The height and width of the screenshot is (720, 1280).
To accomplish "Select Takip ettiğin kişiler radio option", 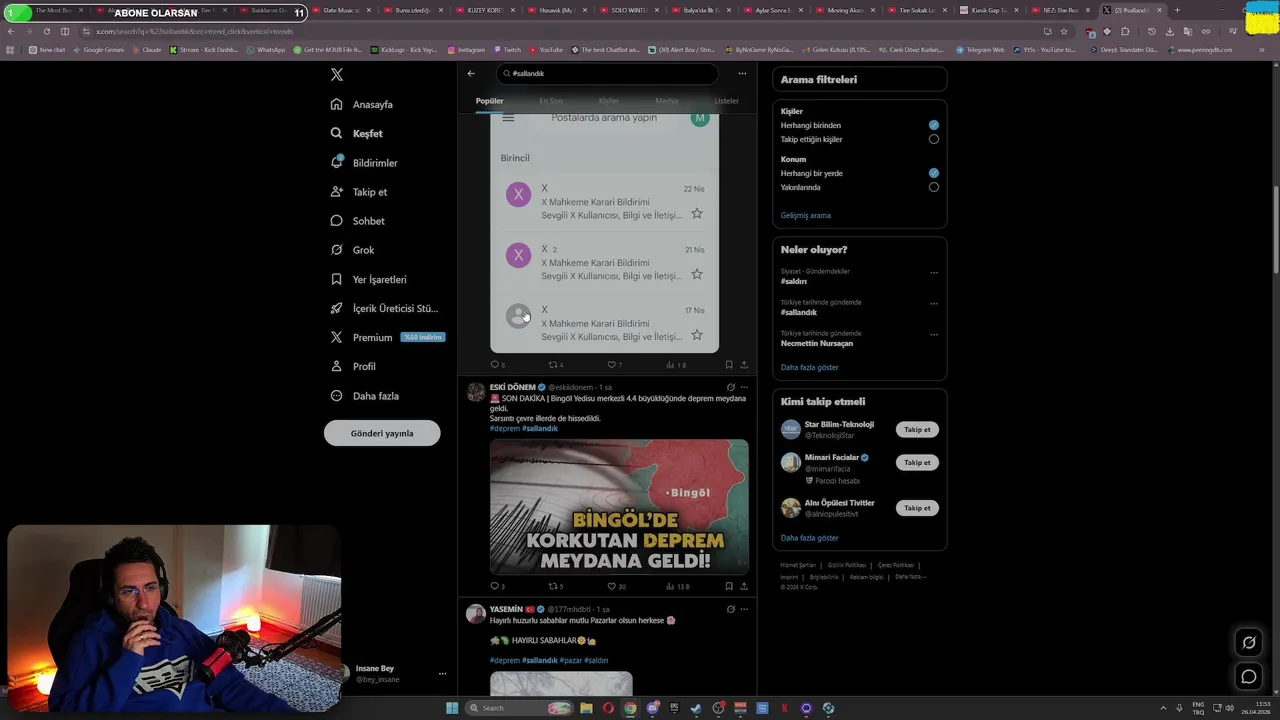I will coord(934,139).
